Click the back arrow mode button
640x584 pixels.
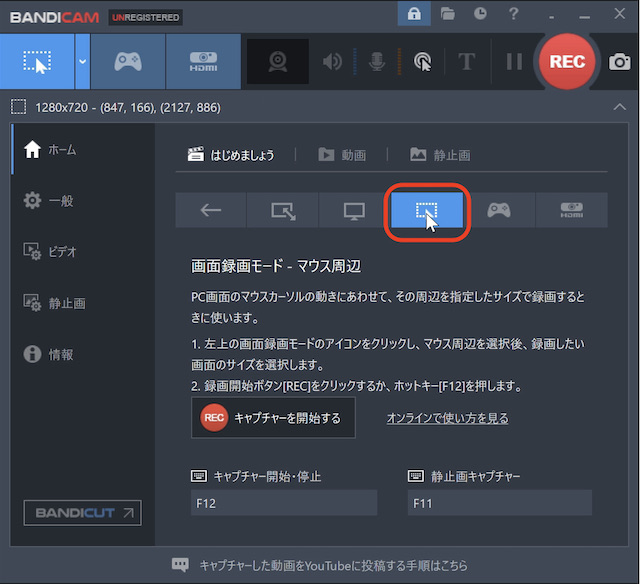point(211,210)
